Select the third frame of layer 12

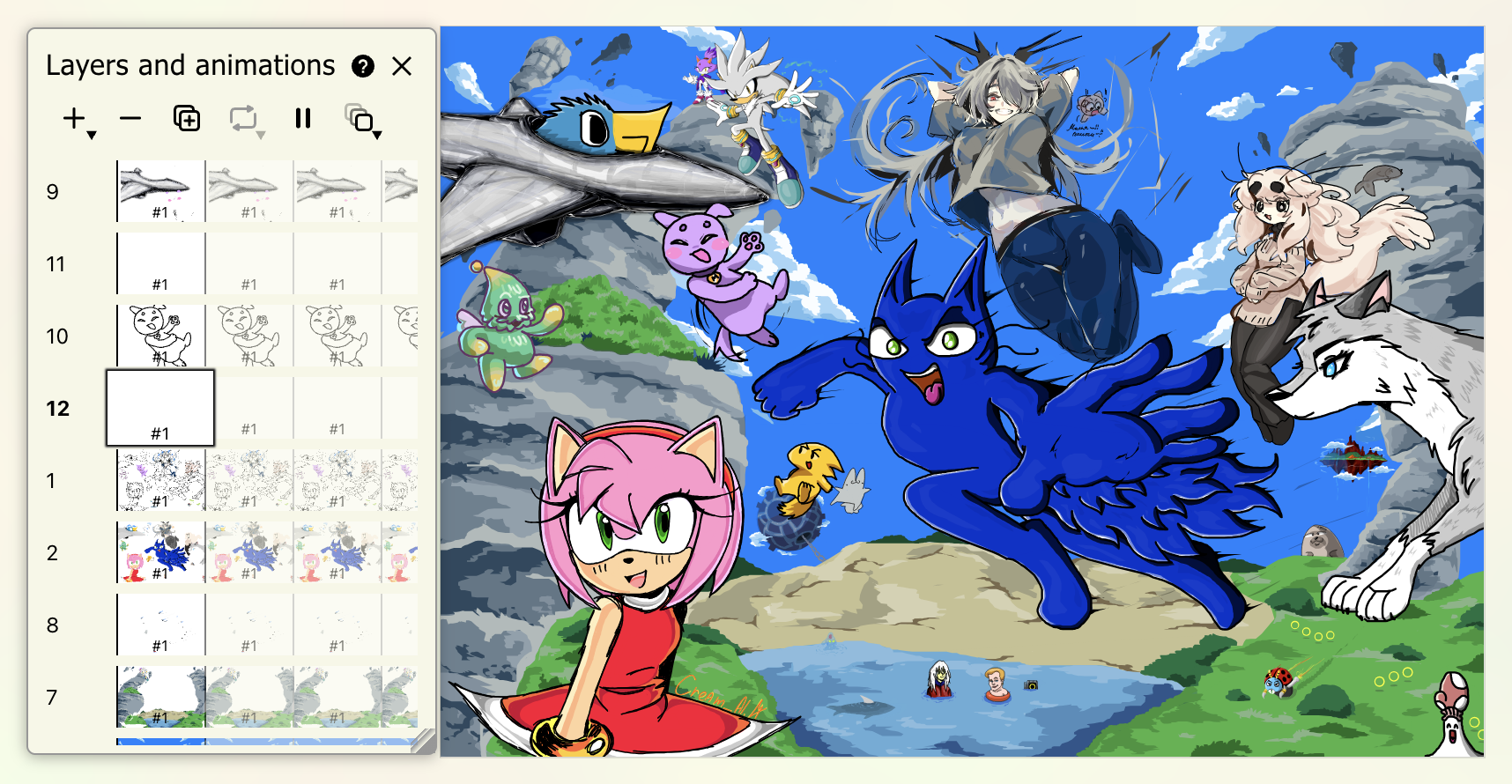[x=338, y=408]
